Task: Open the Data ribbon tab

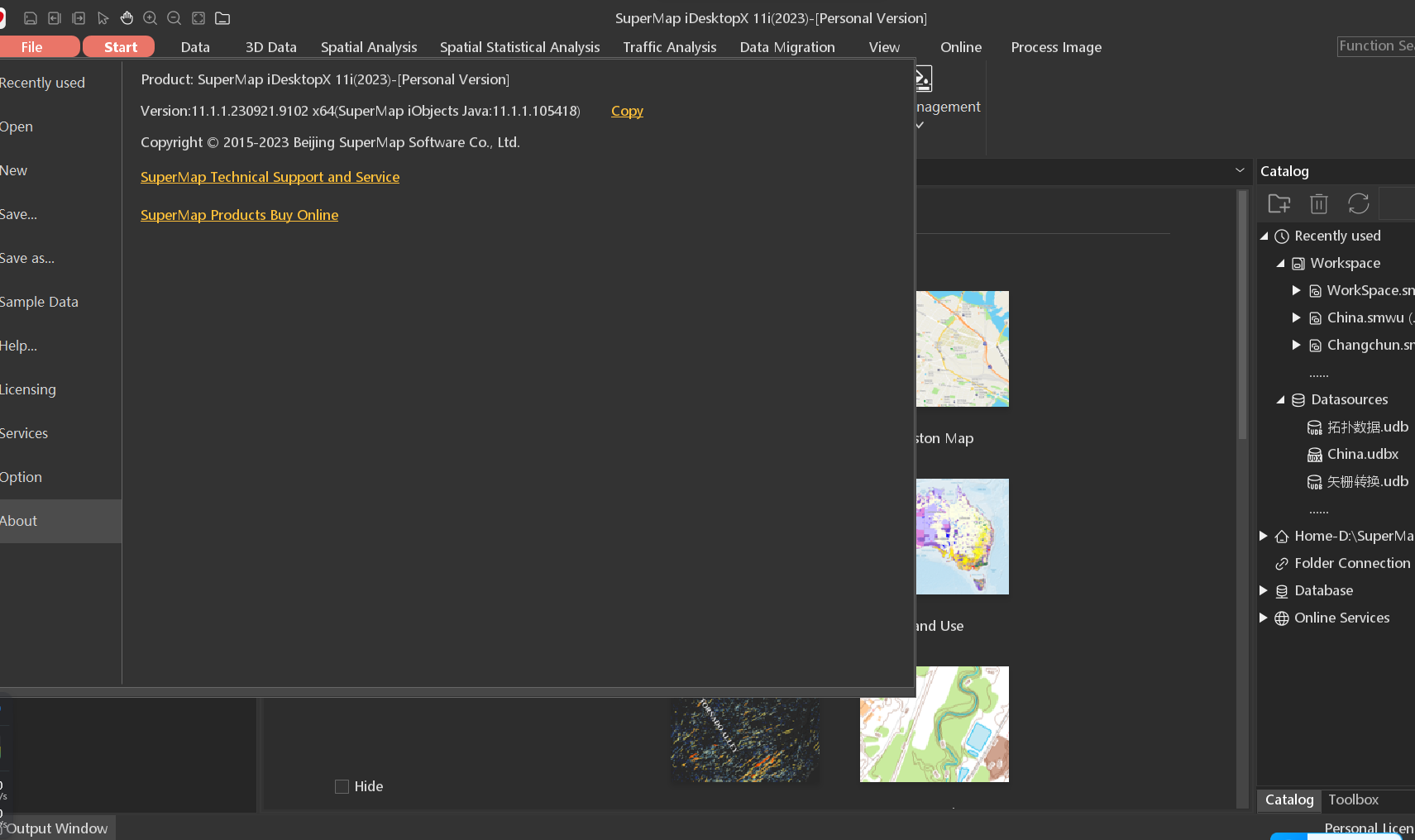Action: click(x=195, y=47)
